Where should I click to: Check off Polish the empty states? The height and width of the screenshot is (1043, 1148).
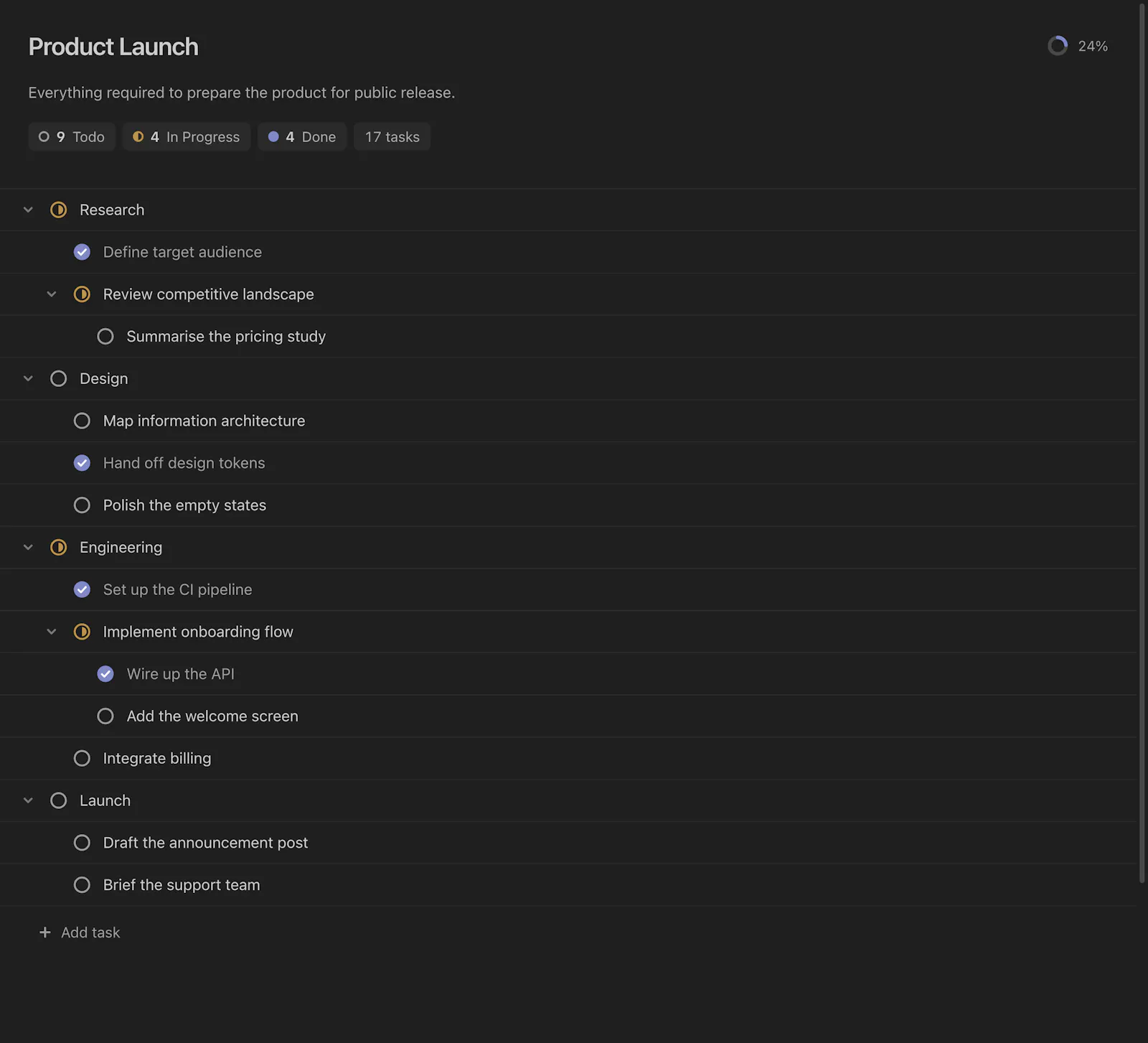click(x=82, y=505)
